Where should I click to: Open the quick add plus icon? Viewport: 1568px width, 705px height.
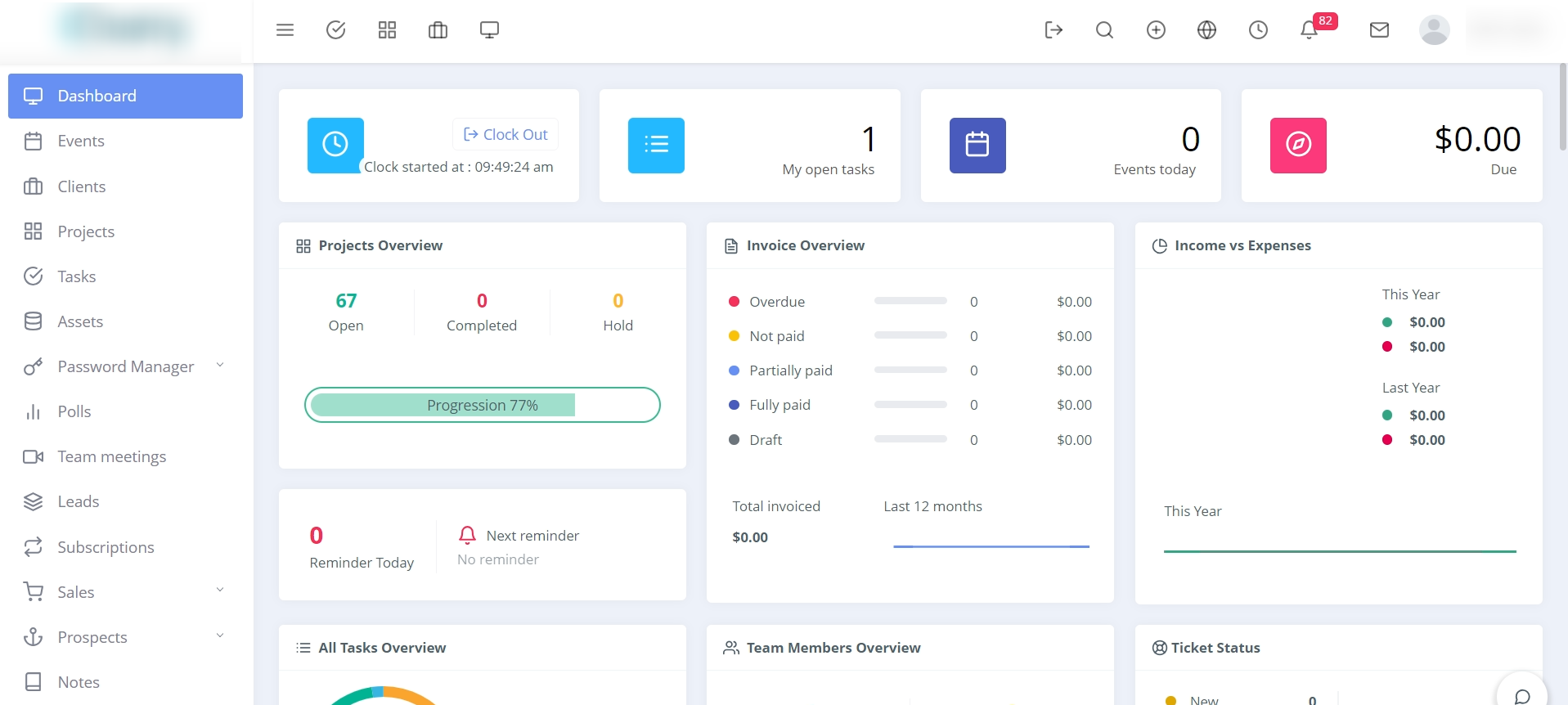[1156, 30]
